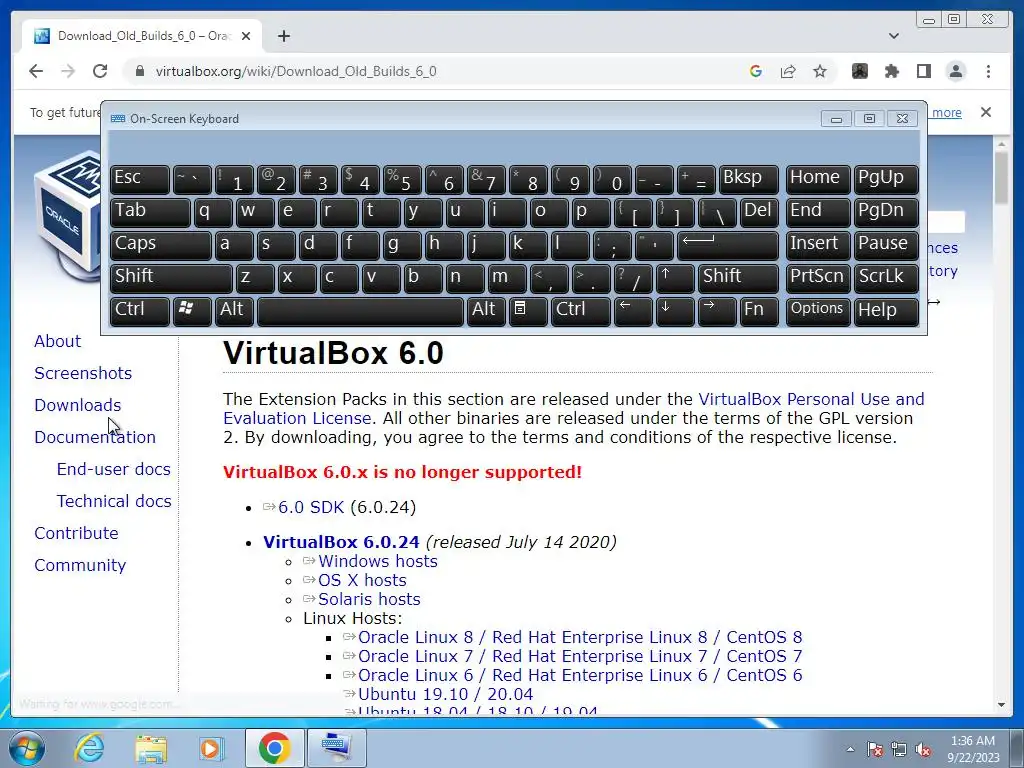Open VirtualBox Personal Use and Evaluation License
Image resolution: width=1024 pixels, height=768 pixels.
pyautogui.click(x=573, y=408)
